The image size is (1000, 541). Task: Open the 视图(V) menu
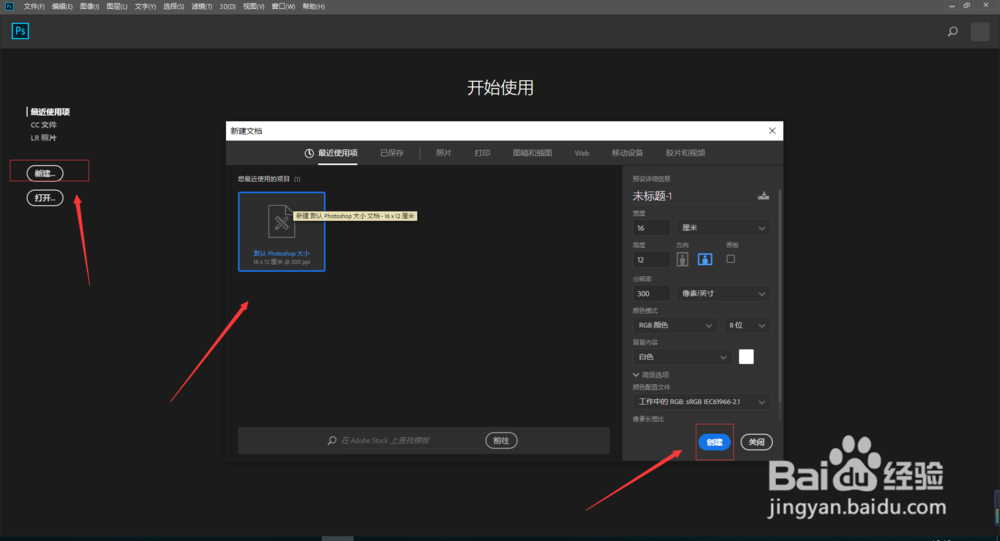pyautogui.click(x=253, y=6)
